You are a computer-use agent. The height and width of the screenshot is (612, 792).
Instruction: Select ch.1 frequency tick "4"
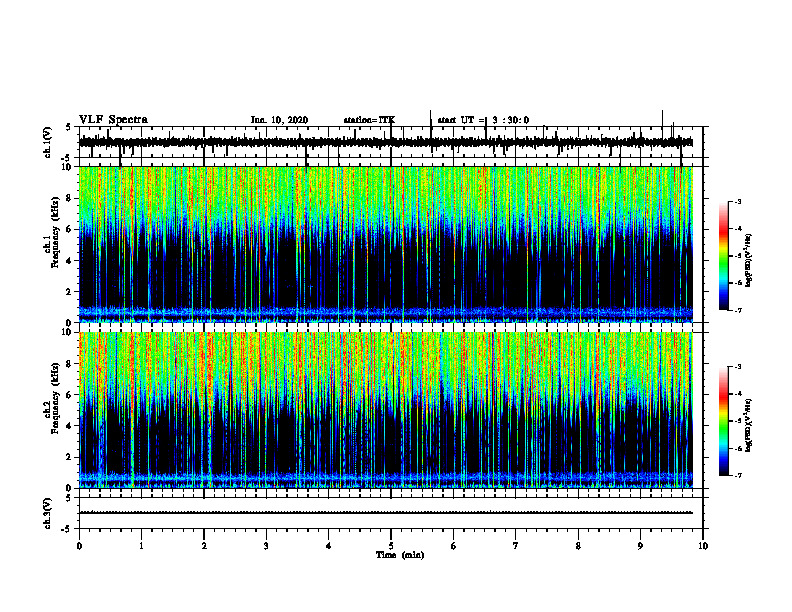pyautogui.click(x=71, y=261)
